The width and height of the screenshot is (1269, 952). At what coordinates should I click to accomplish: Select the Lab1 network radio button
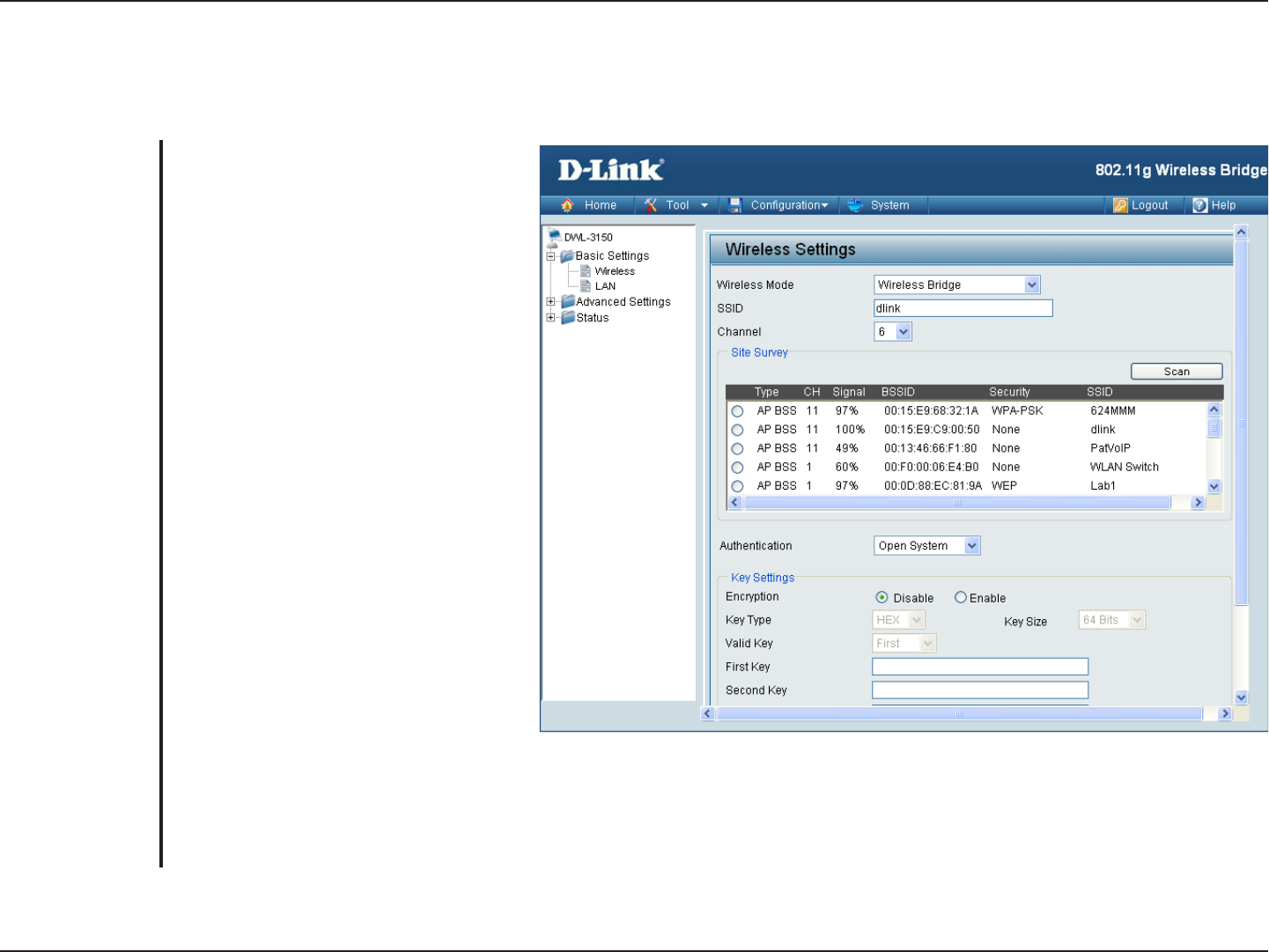tap(738, 486)
